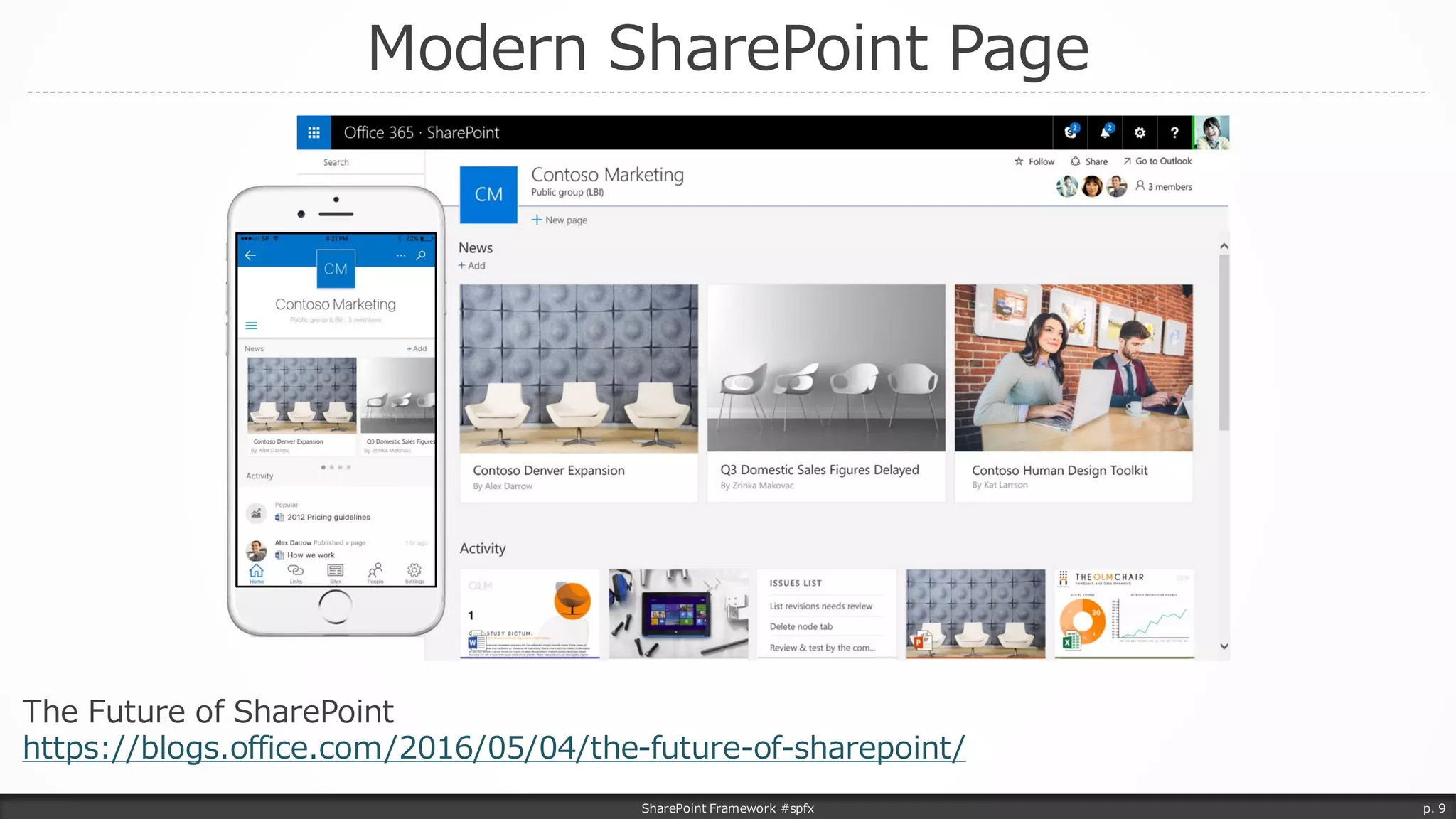Viewport: 1456px width, 819px height.
Task: Tap the more options dots on the phone
Action: point(401,255)
